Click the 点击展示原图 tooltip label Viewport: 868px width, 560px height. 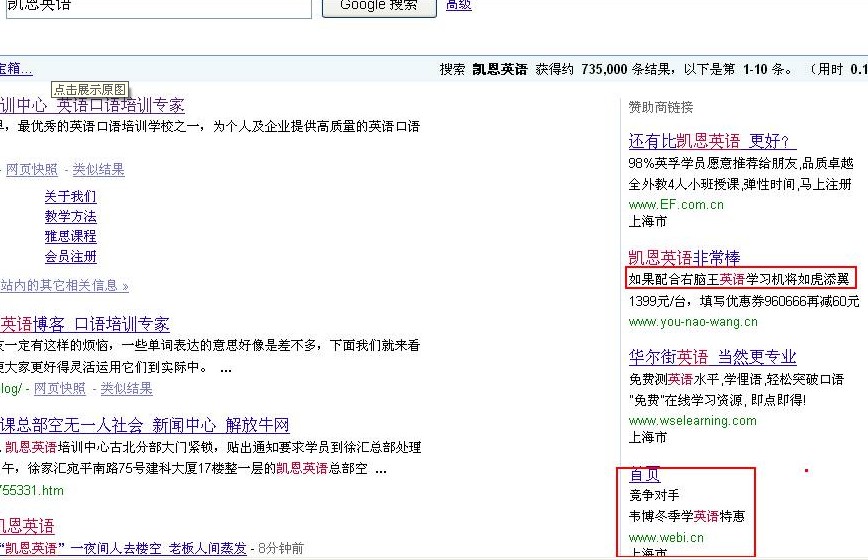click(x=90, y=89)
